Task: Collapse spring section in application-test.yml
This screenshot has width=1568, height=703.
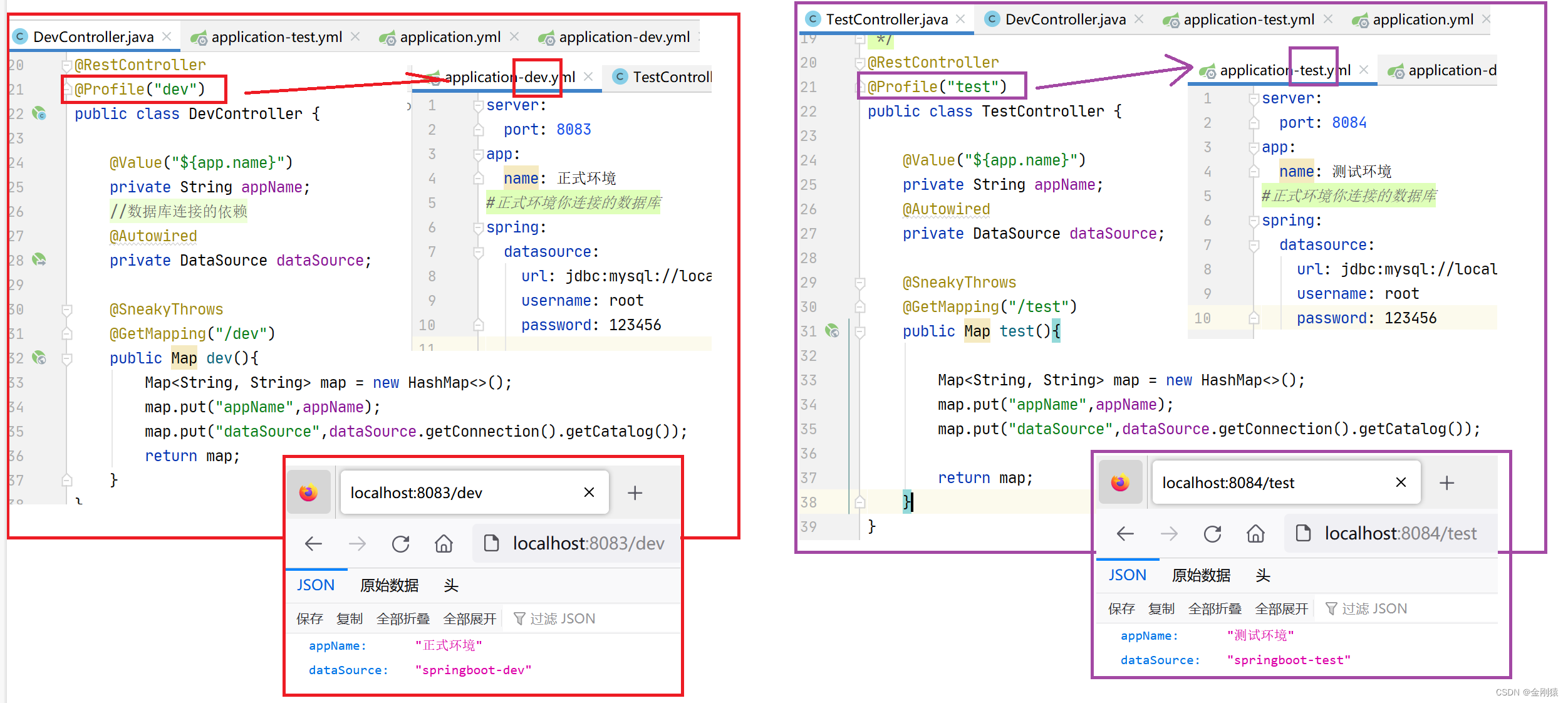Action: click(x=1254, y=221)
